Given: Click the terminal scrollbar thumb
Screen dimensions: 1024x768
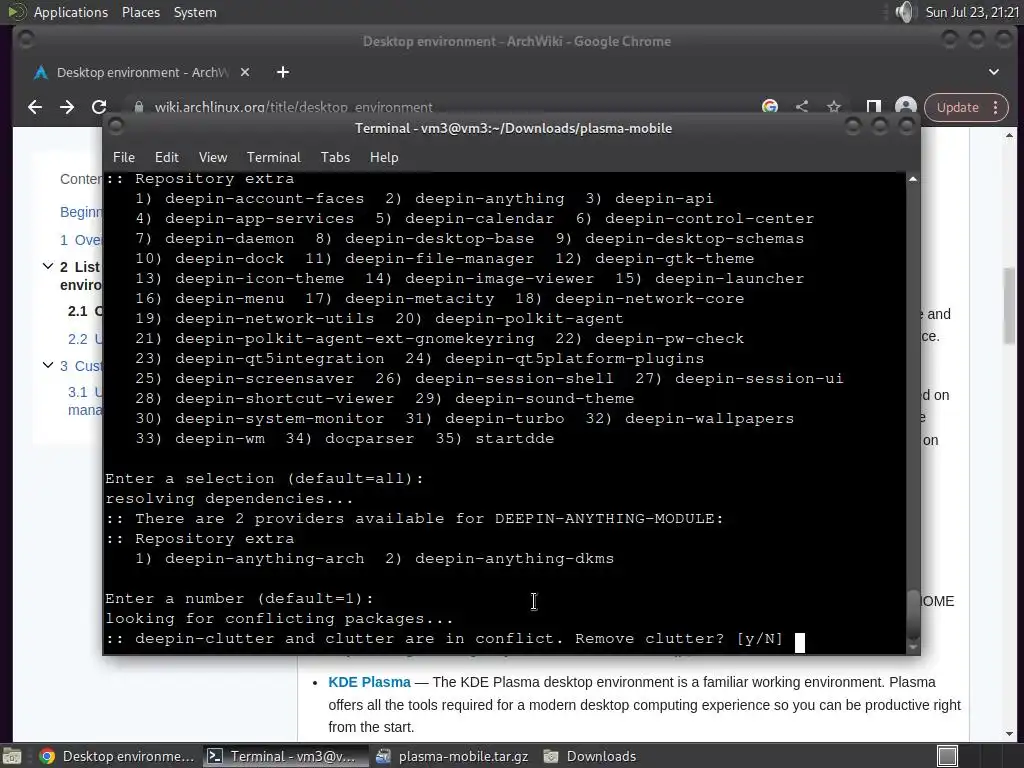Looking at the screenshot, I should pos(913,616).
